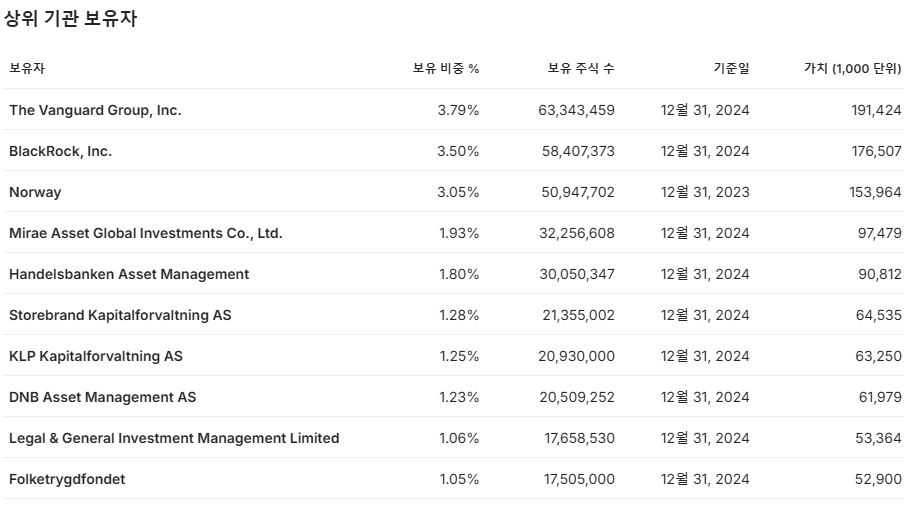914x507 pixels.
Task: Click the value 191,424
Action: (x=876, y=110)
